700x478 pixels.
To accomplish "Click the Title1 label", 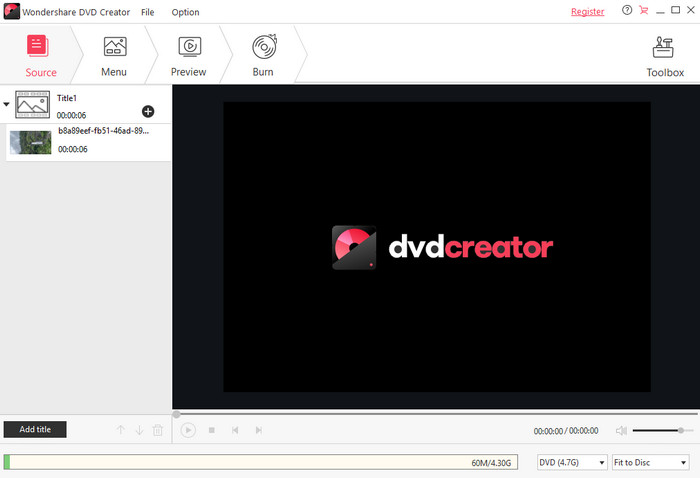I will (67, 98).
